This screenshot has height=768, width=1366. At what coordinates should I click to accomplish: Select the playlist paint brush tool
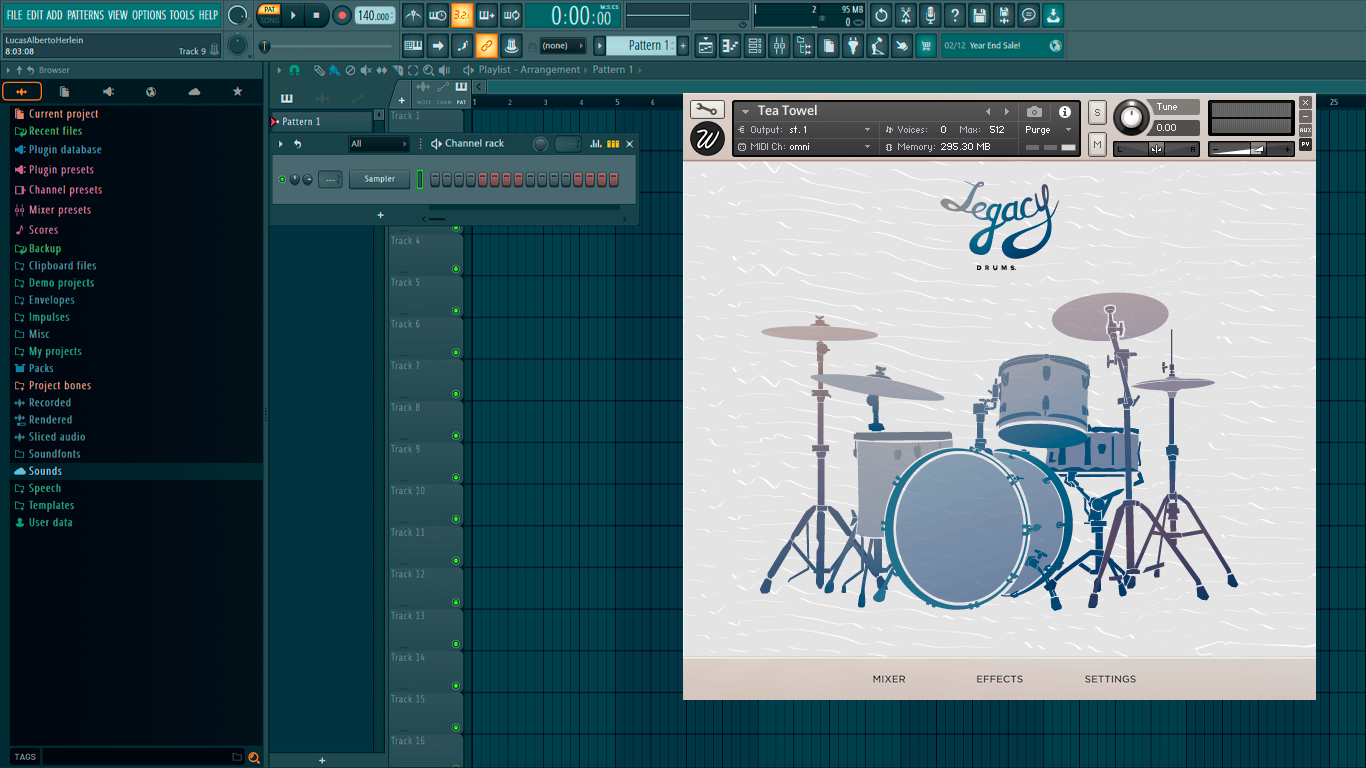(x=334, y=70)
